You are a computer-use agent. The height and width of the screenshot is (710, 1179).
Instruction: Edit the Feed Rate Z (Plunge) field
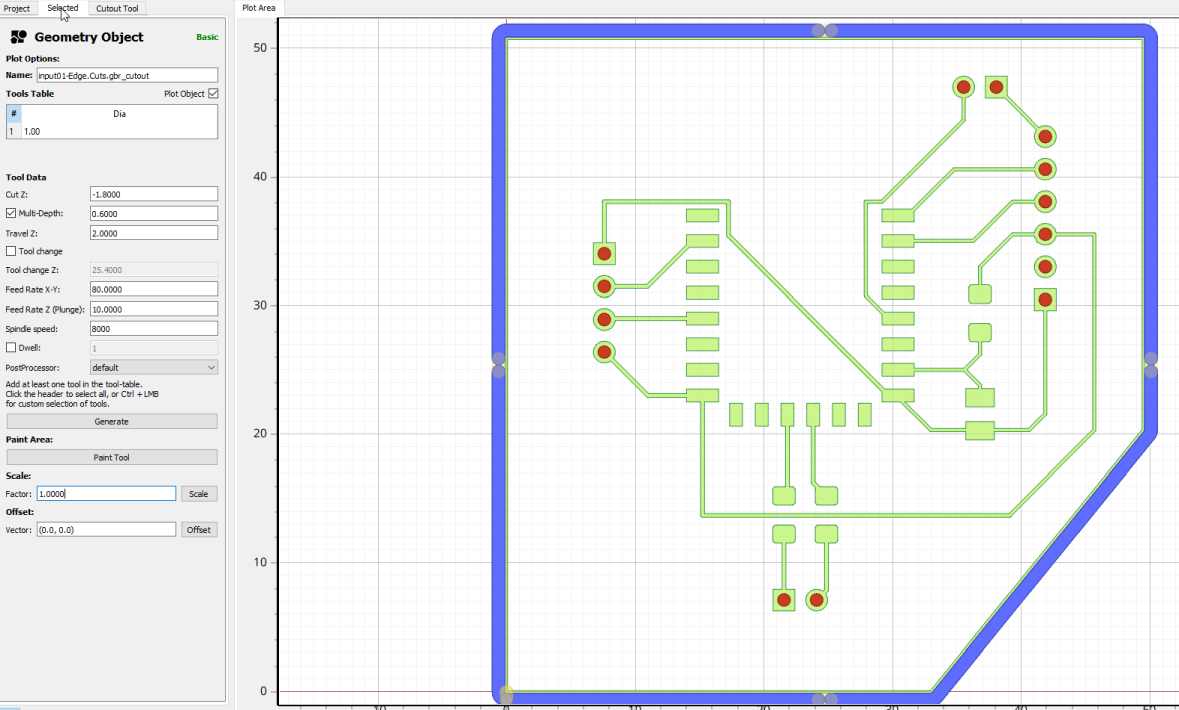coord(153,309)
